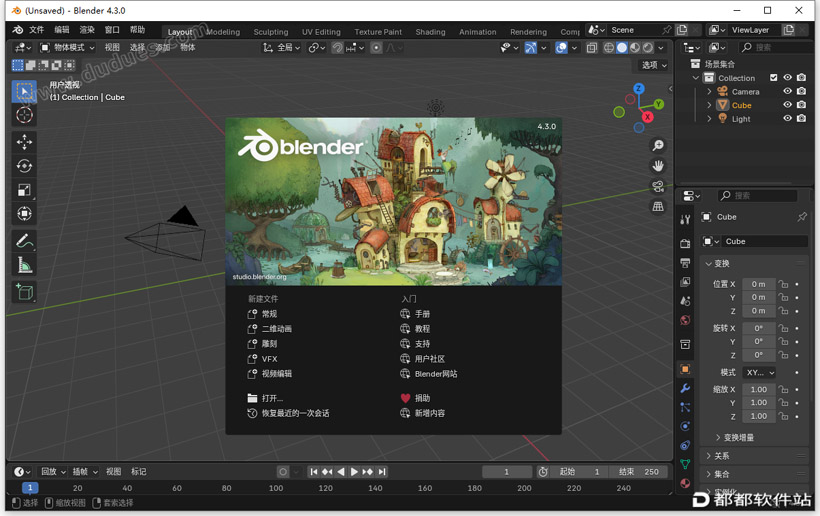The height and width of the screenshot is (516, 820).
Task: Toggle X-ray display mode
Action: (591, 48)
